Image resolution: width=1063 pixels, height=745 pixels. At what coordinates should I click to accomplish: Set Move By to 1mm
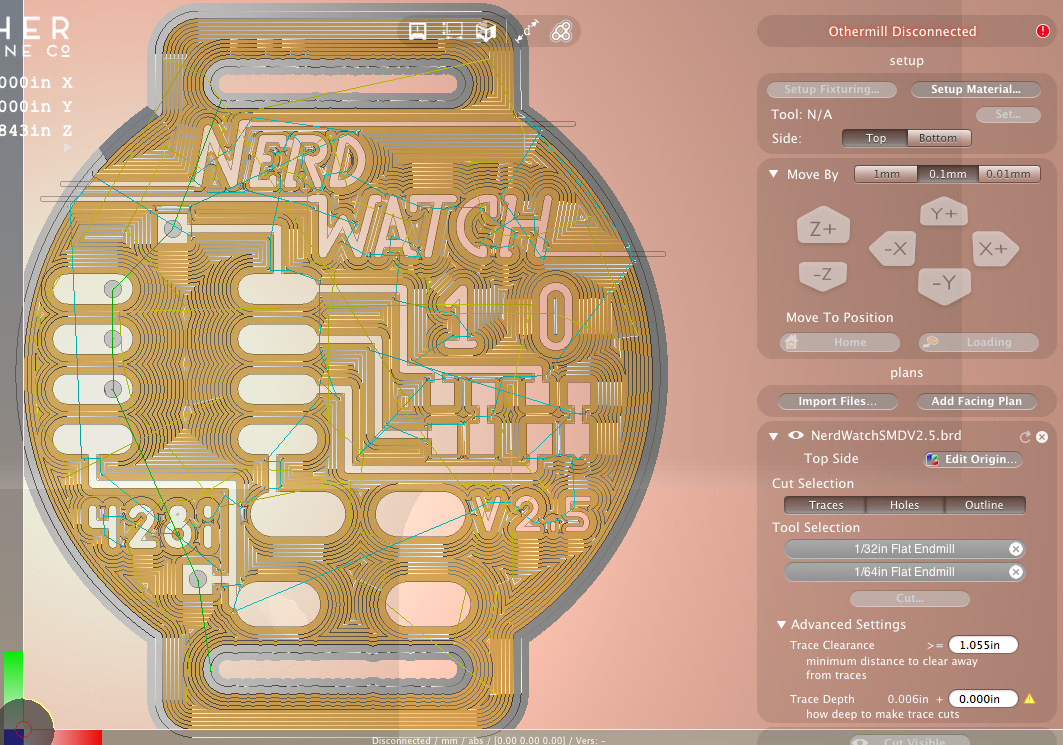click(x=886, y=174)
